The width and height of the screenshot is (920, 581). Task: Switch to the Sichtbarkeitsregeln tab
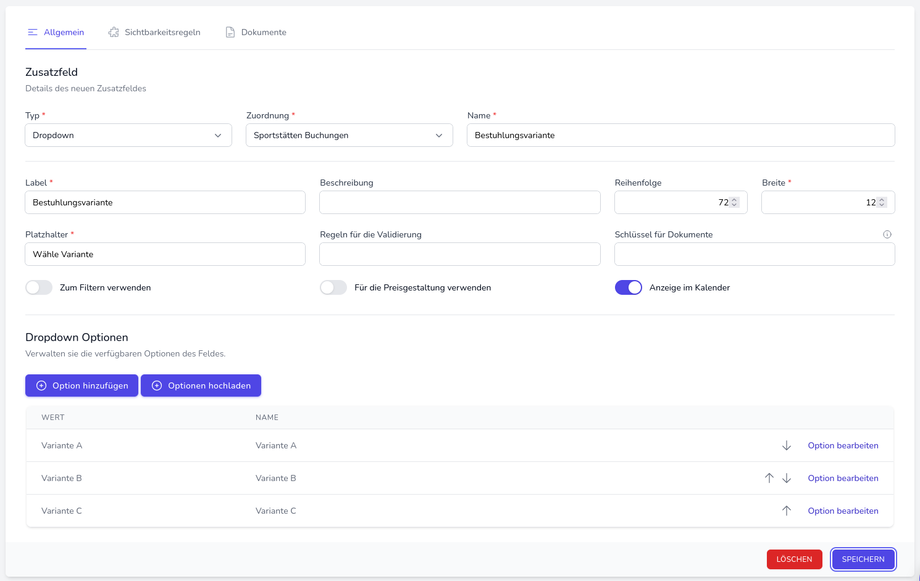[162, 32]
